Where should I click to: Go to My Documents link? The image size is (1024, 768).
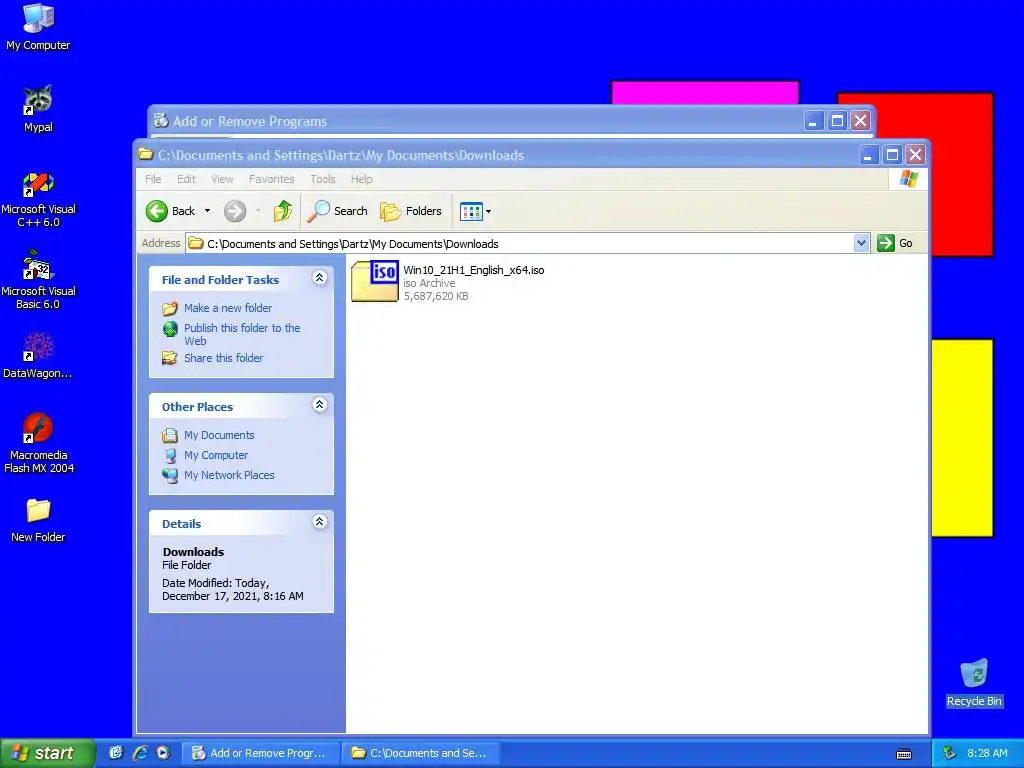click(x=219, y=435)
